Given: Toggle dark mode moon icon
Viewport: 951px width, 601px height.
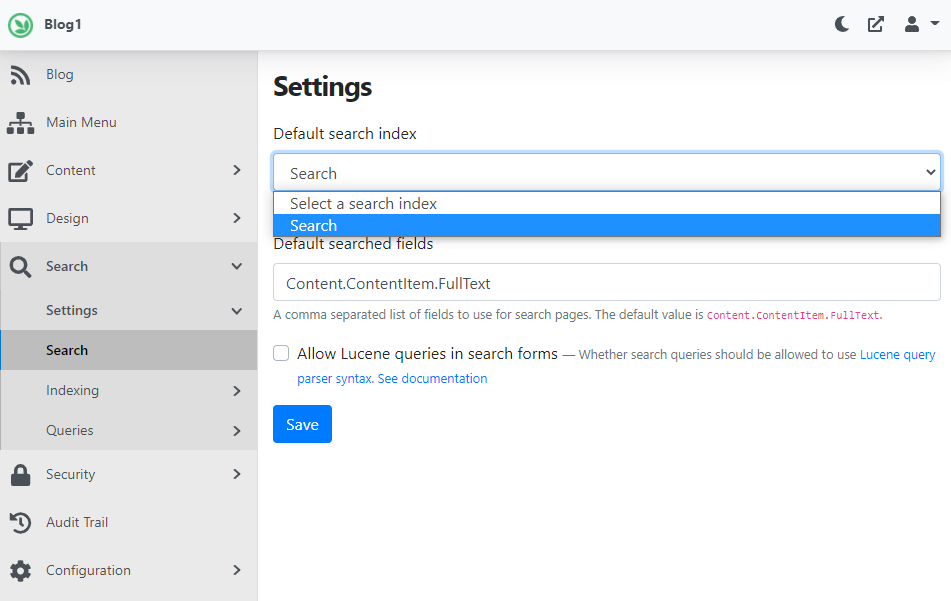Looking at the screenshot, I should tap(841, 24).
